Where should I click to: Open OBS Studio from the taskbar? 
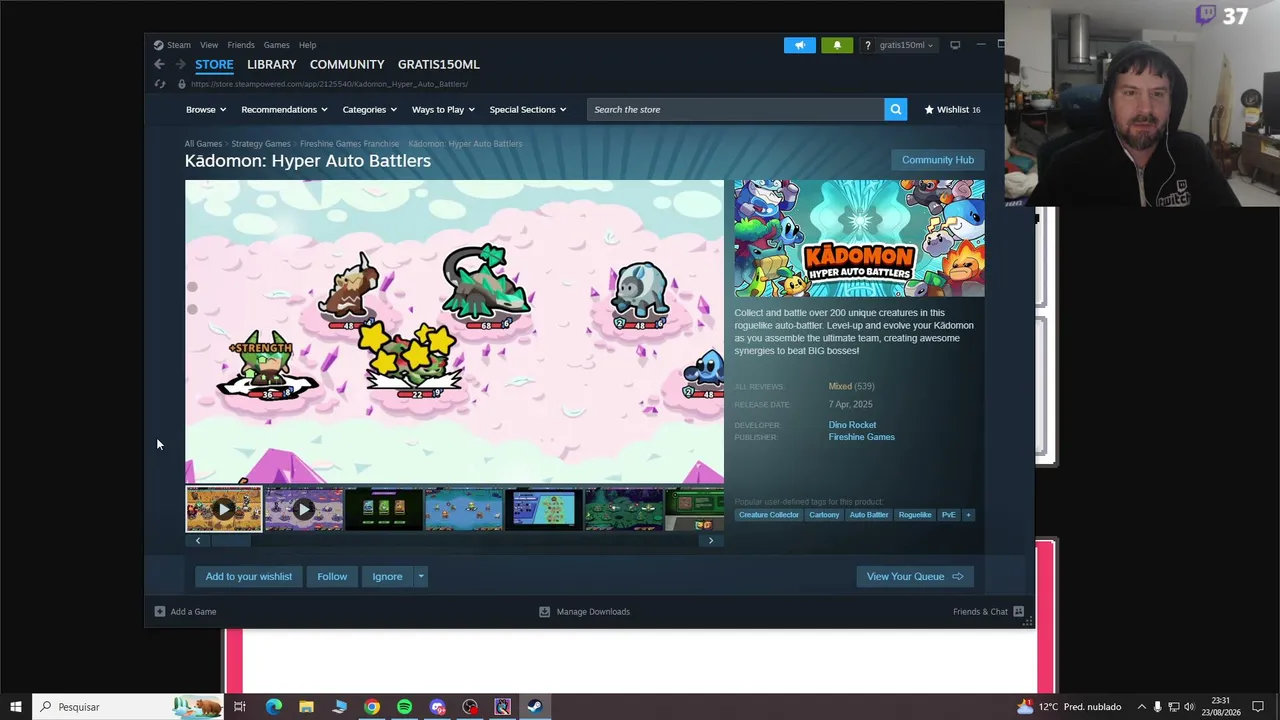(470, 707)
